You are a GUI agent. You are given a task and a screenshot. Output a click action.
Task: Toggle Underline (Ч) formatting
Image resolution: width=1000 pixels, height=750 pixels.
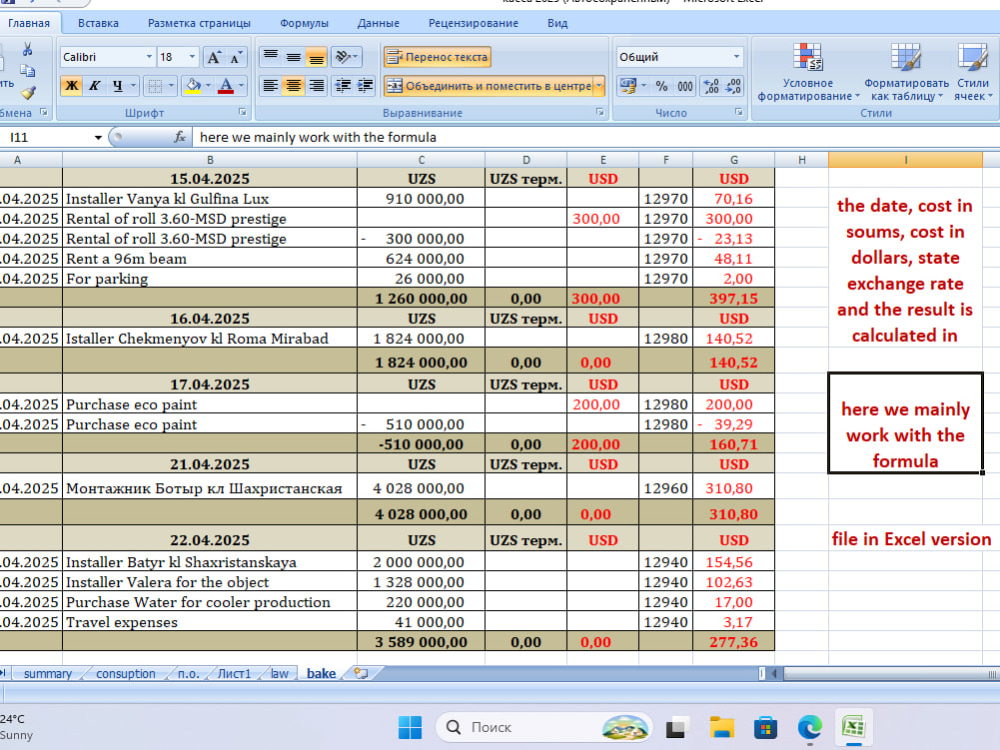tap(117, 85)
